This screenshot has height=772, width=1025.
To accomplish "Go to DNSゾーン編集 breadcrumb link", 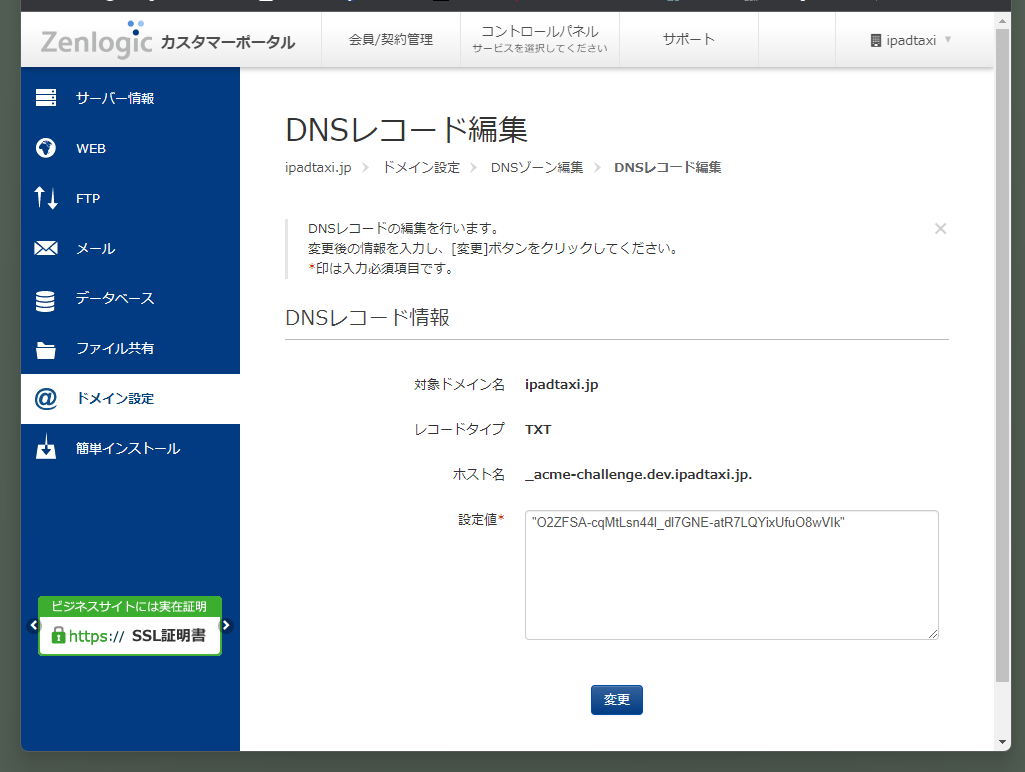I will pyautogui.click(x=537, y=167).
